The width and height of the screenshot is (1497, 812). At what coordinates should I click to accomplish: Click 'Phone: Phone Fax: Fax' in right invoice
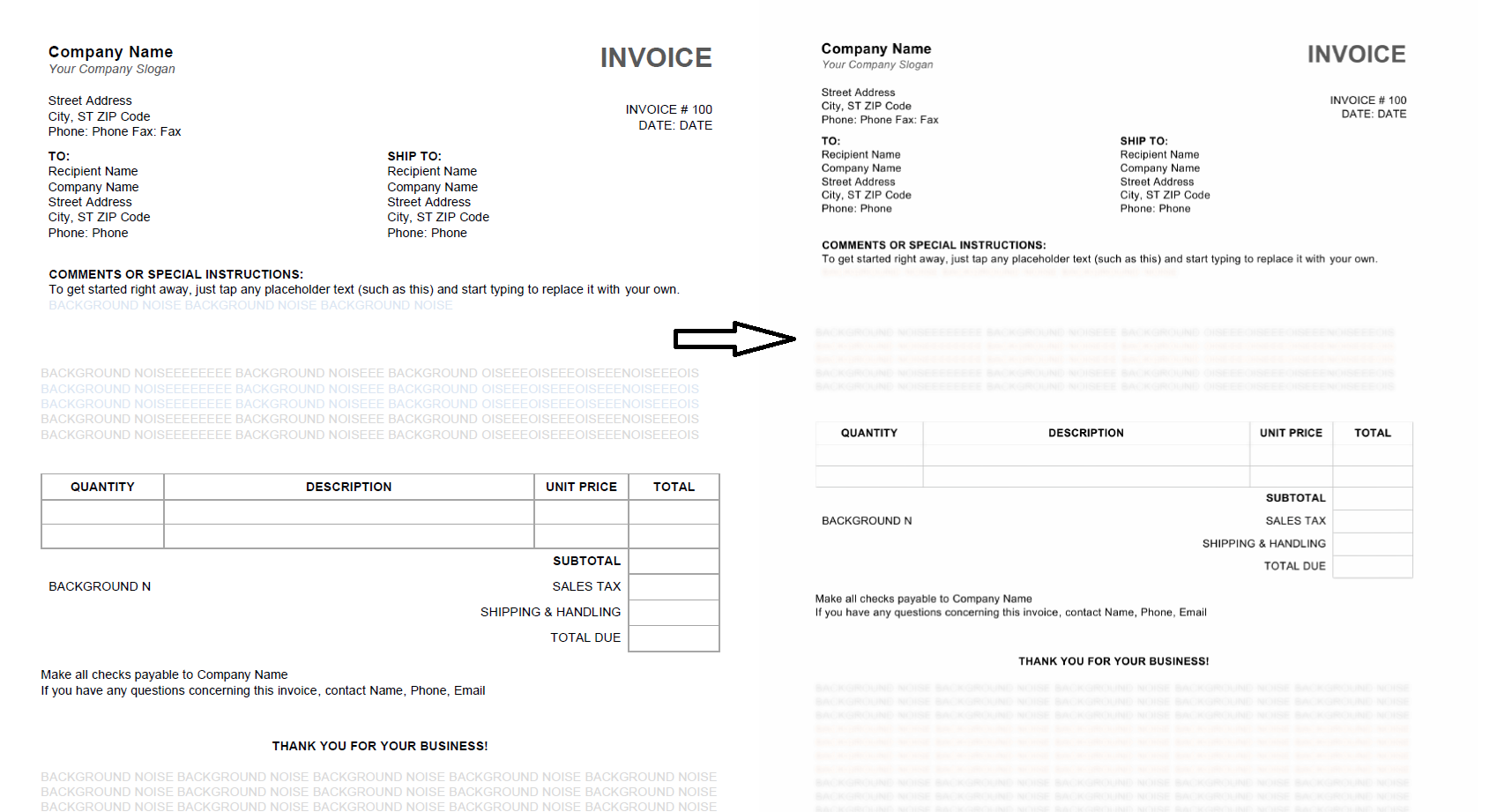[x=880, y=120]
